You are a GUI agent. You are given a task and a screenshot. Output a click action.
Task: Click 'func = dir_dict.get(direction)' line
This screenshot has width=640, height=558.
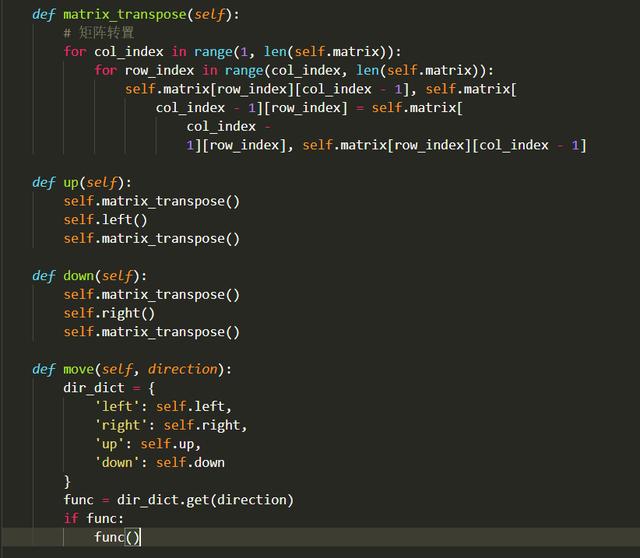178,500
